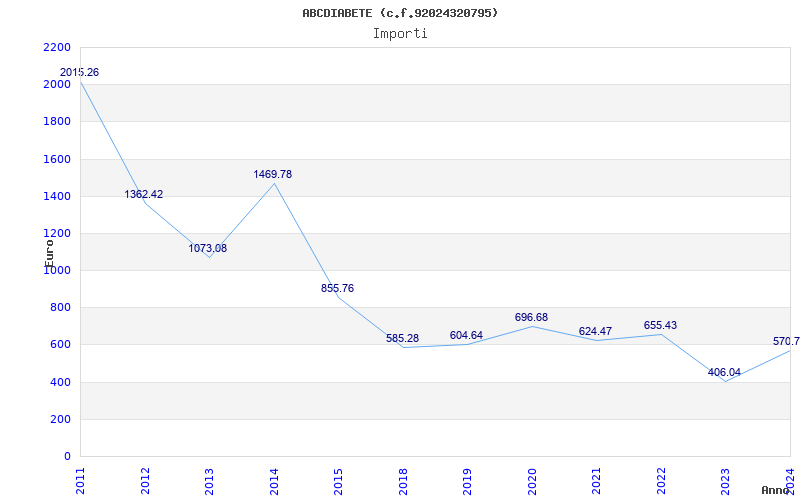Select the data label 855.76
The width and height of the screenshot is (800, 500).
click(337, 289)
